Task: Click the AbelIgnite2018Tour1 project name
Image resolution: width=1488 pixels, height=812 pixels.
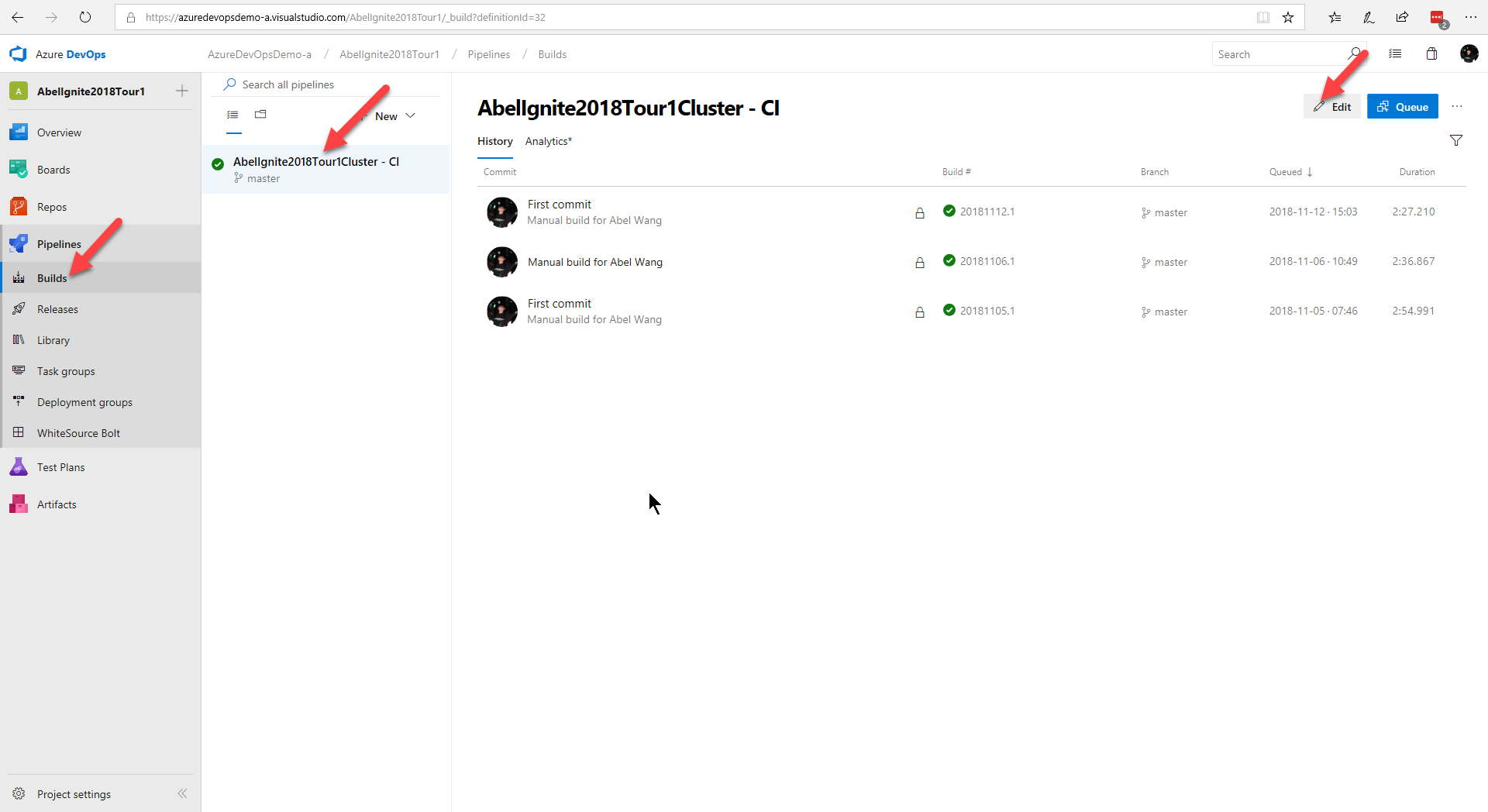Action: (91, 91)
